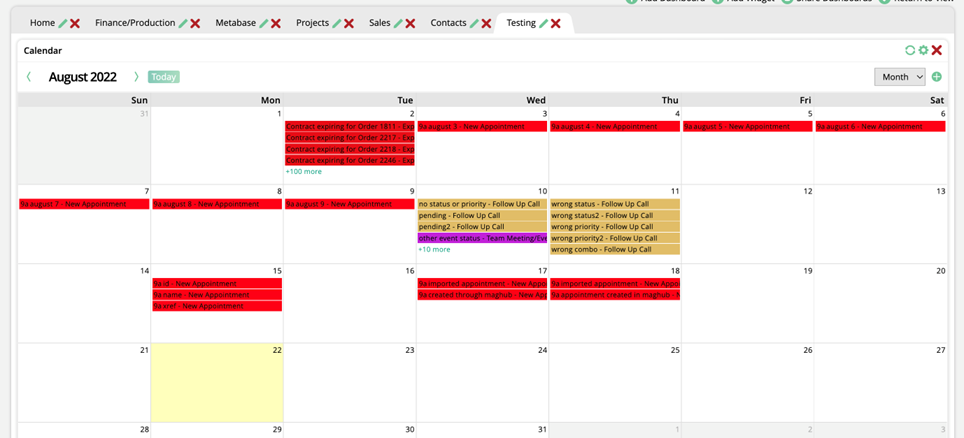
Task: Open '9a name - New Appointment' event
Action: point(217,295)
